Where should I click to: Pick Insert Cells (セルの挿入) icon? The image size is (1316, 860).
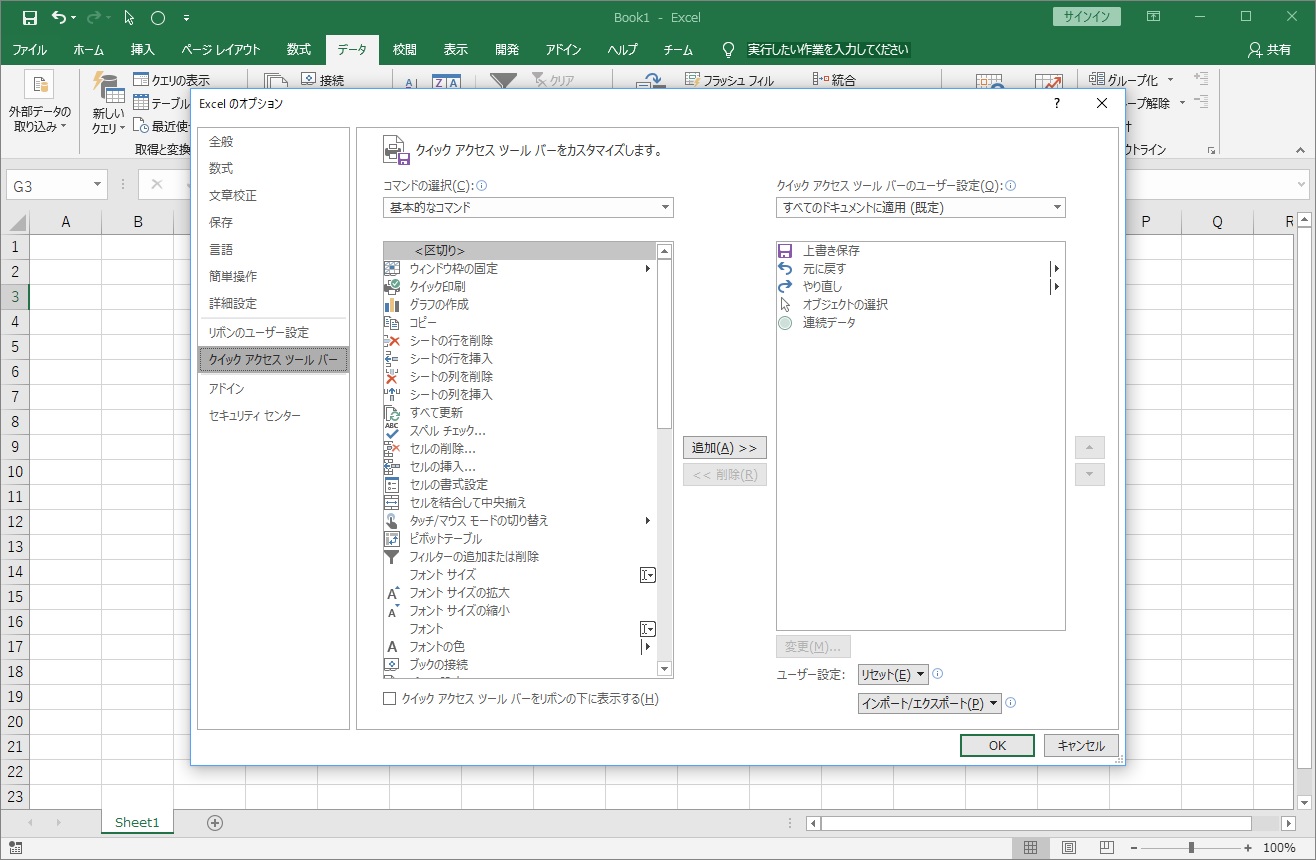click(392, 466)
